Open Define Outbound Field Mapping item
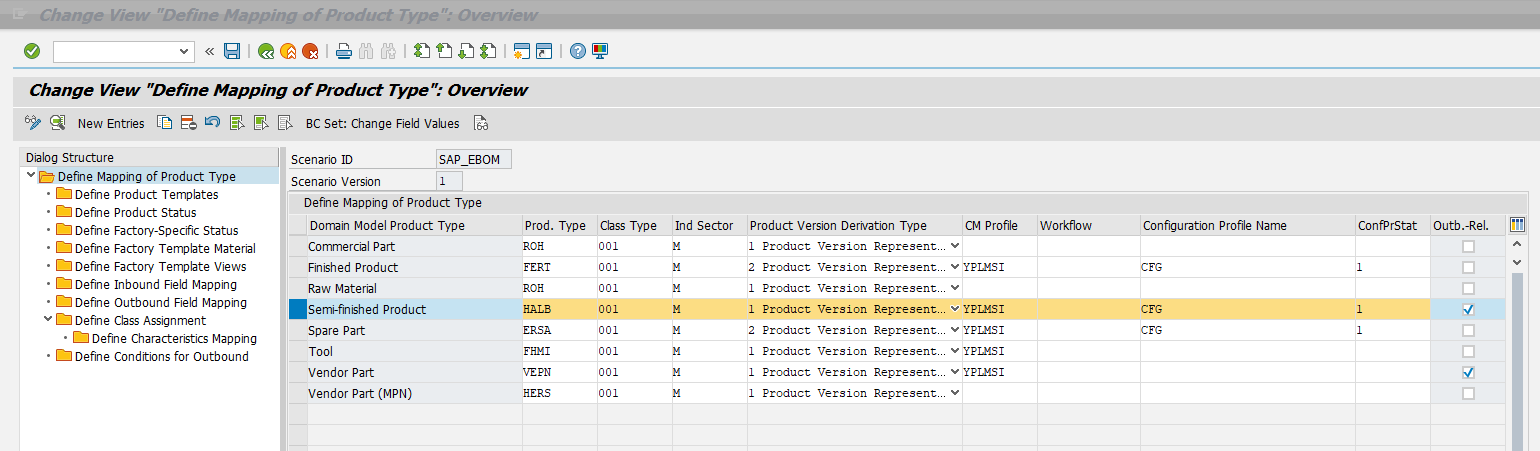This screenshot has height=451, width=1540. click(x=160, y=302)
